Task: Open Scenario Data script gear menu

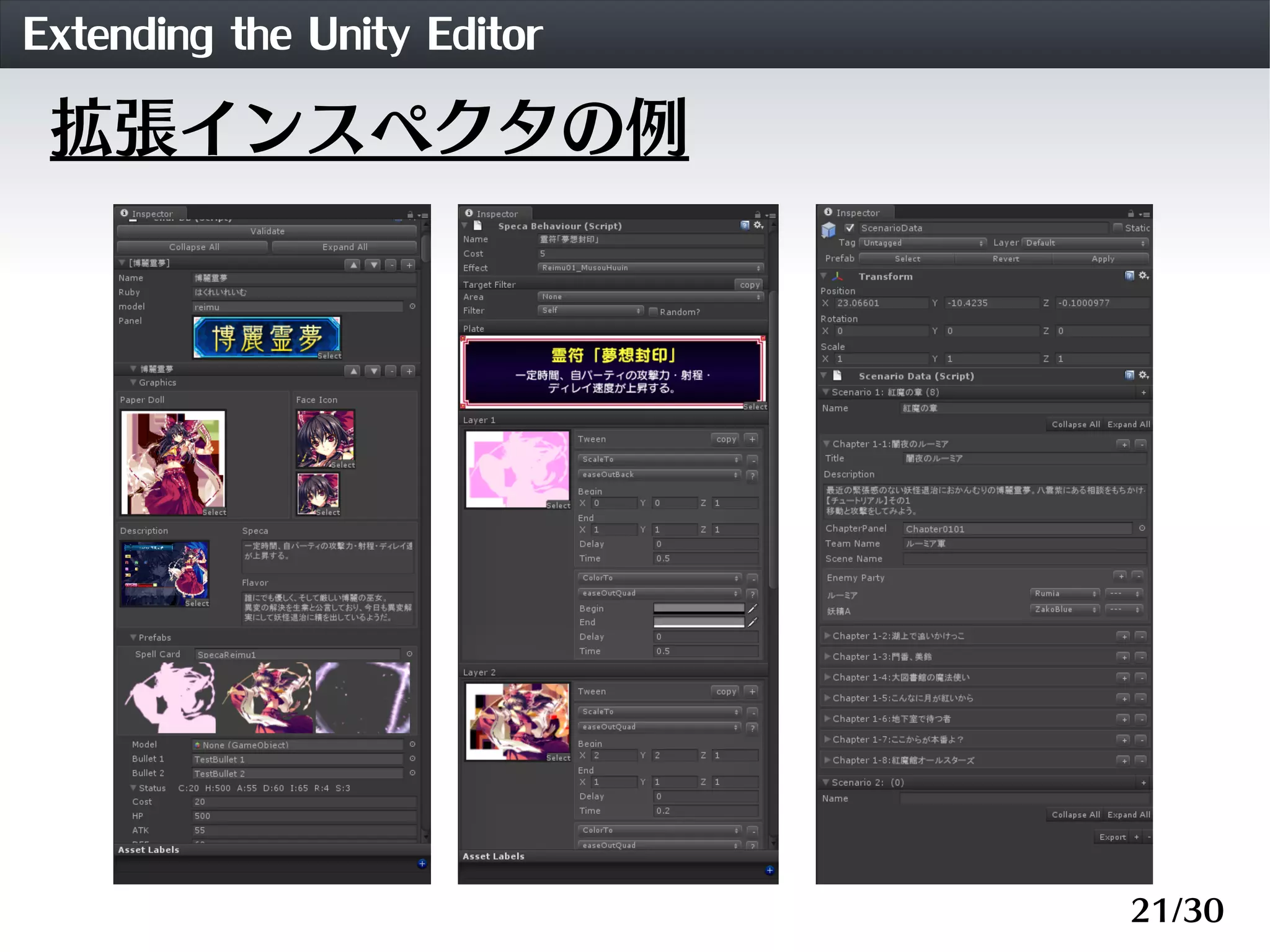Action: tap(1143, 375)
